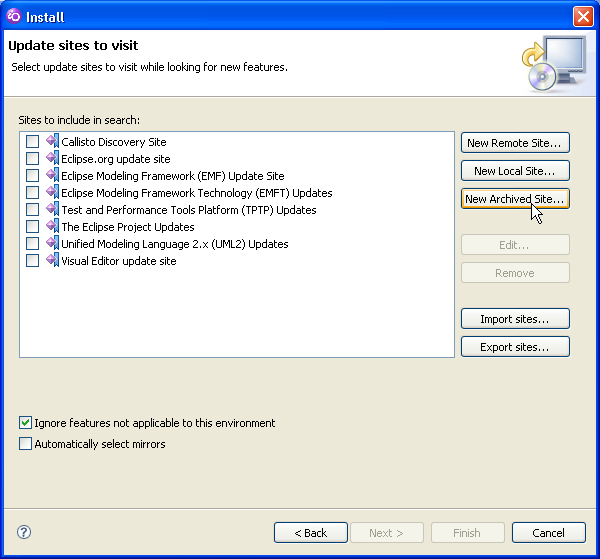Click the UML2 Updates site icon
The height and width of the screenshot is (559, 600).
53,243
